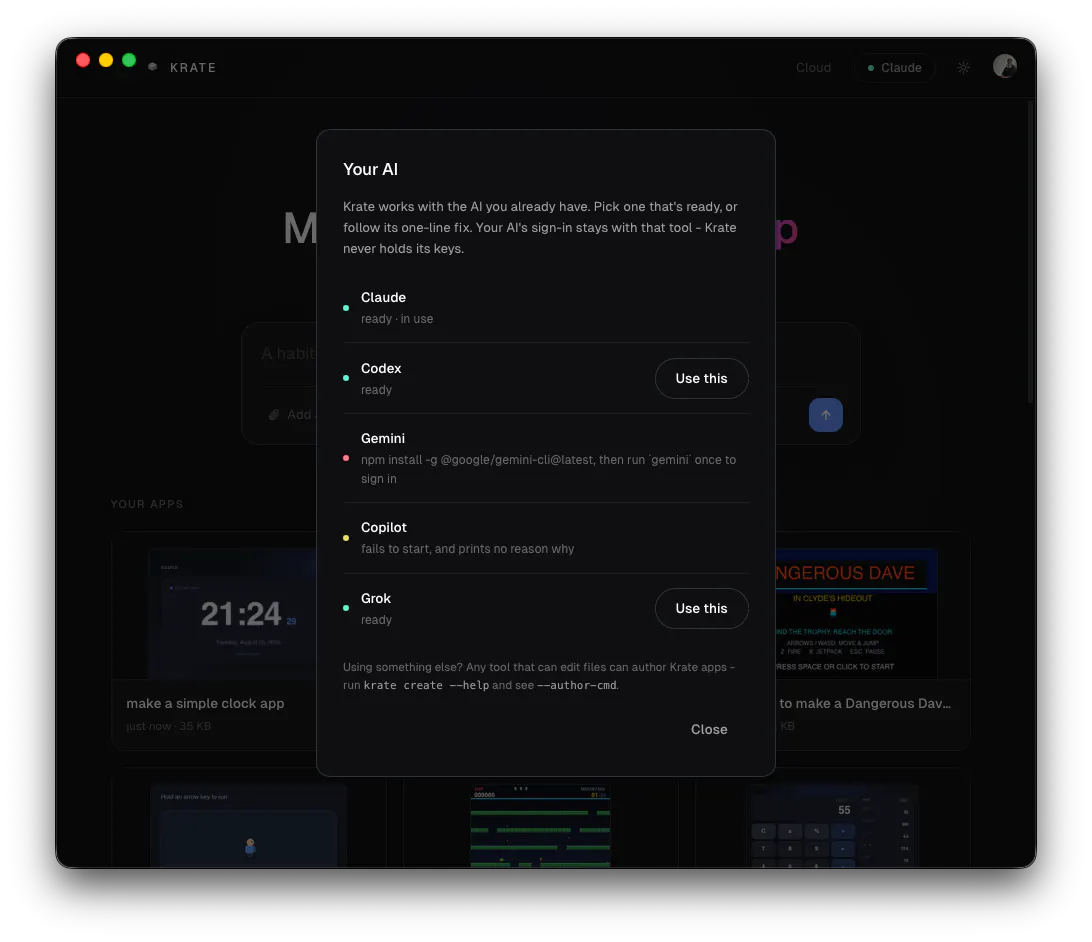Click the 'to make a Dangerous Dav...' title
This screenshot has width=1092, height=942.
[865, 703]
